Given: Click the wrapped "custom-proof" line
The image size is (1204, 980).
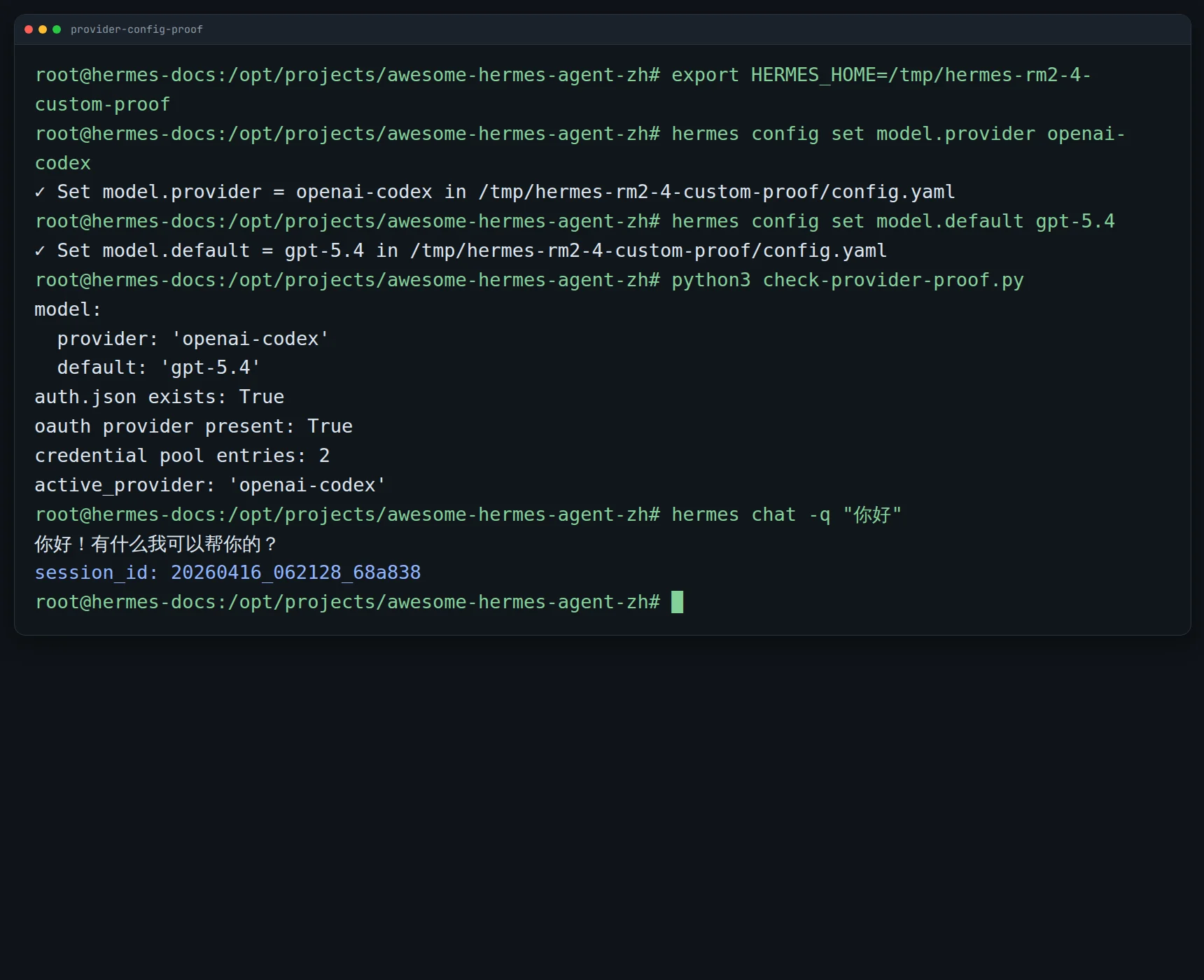Looking at the screenshot, I should (x=103, y=104).
